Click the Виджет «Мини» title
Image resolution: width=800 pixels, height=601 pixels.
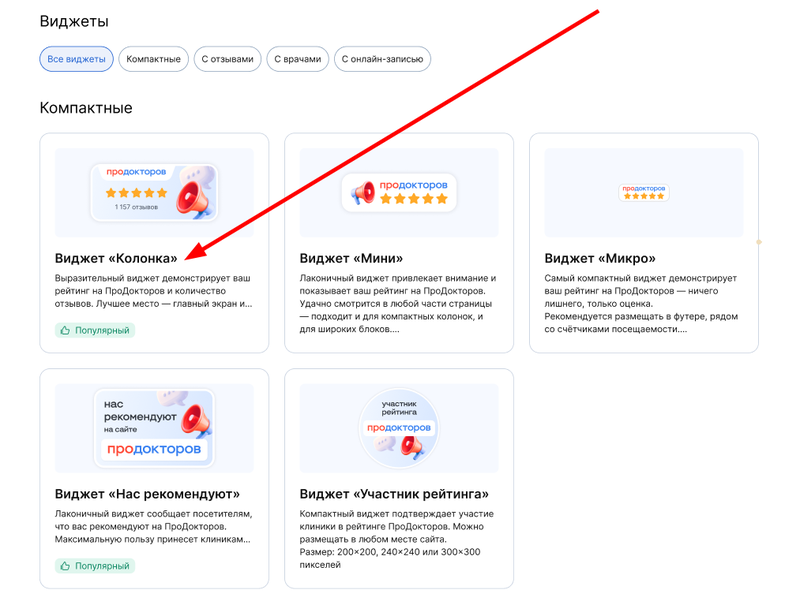click(351, 258)
